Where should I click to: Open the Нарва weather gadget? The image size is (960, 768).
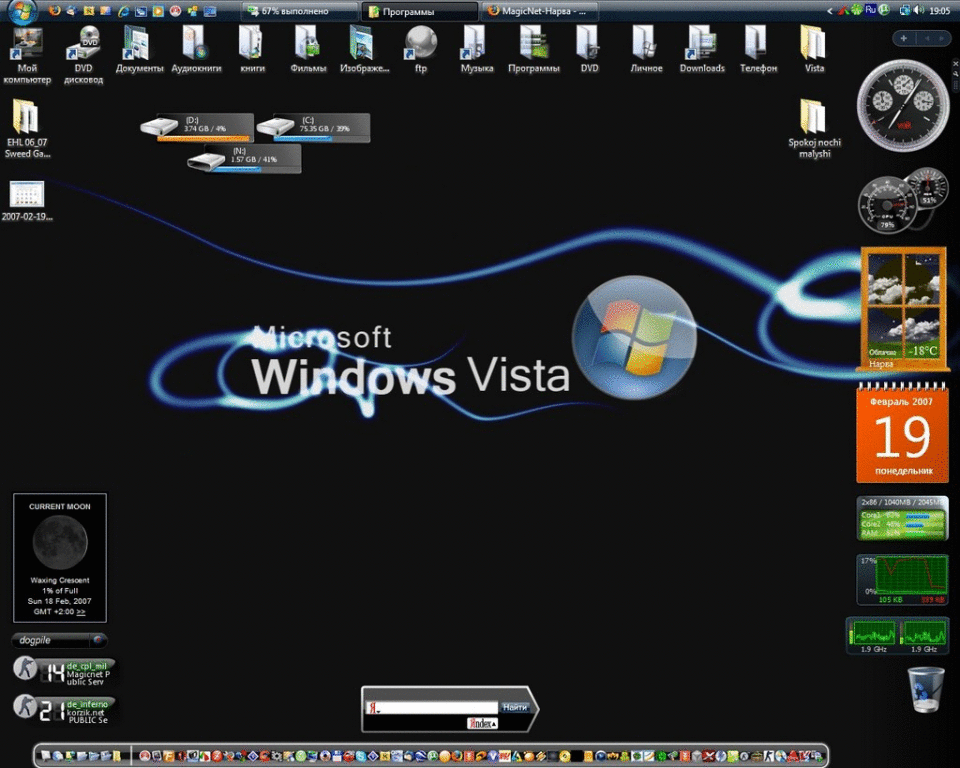(x=903, y=309)
